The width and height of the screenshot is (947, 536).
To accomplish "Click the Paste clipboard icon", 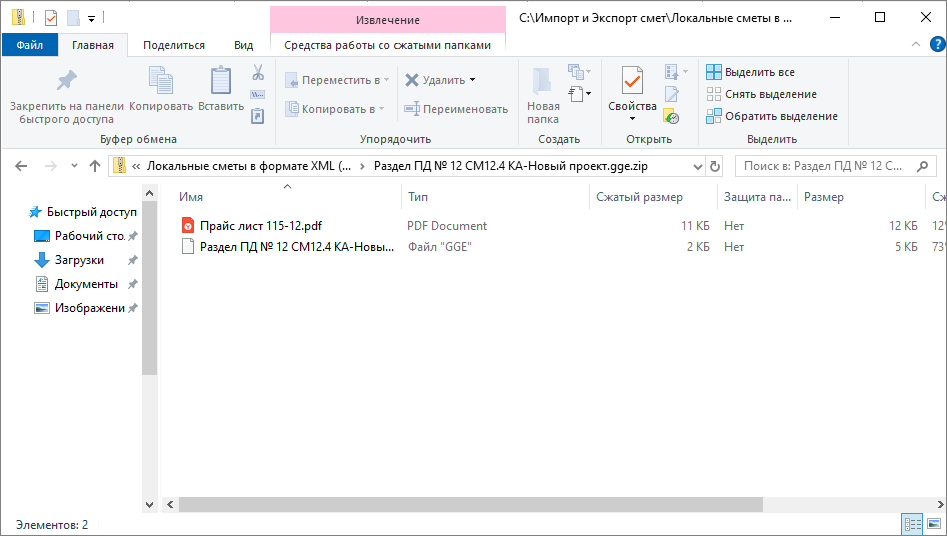I will 220,81.
